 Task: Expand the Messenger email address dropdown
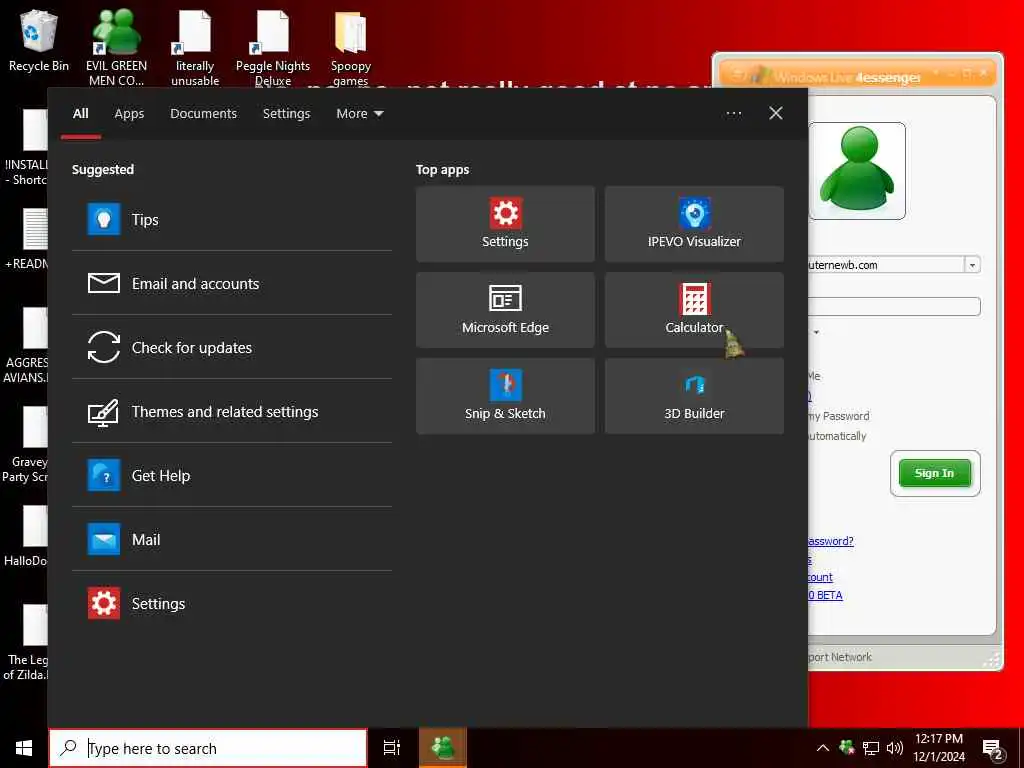(x=972, y=265)
